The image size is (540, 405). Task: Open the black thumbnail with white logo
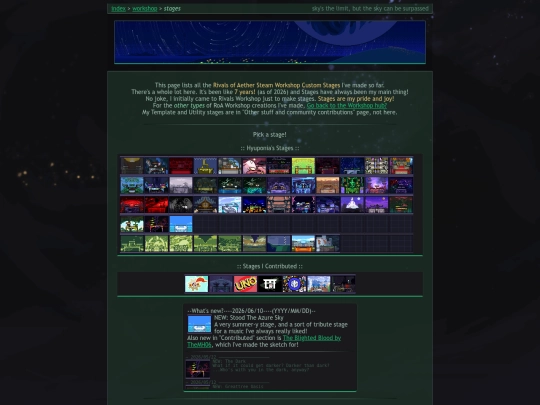click(270, 284)
